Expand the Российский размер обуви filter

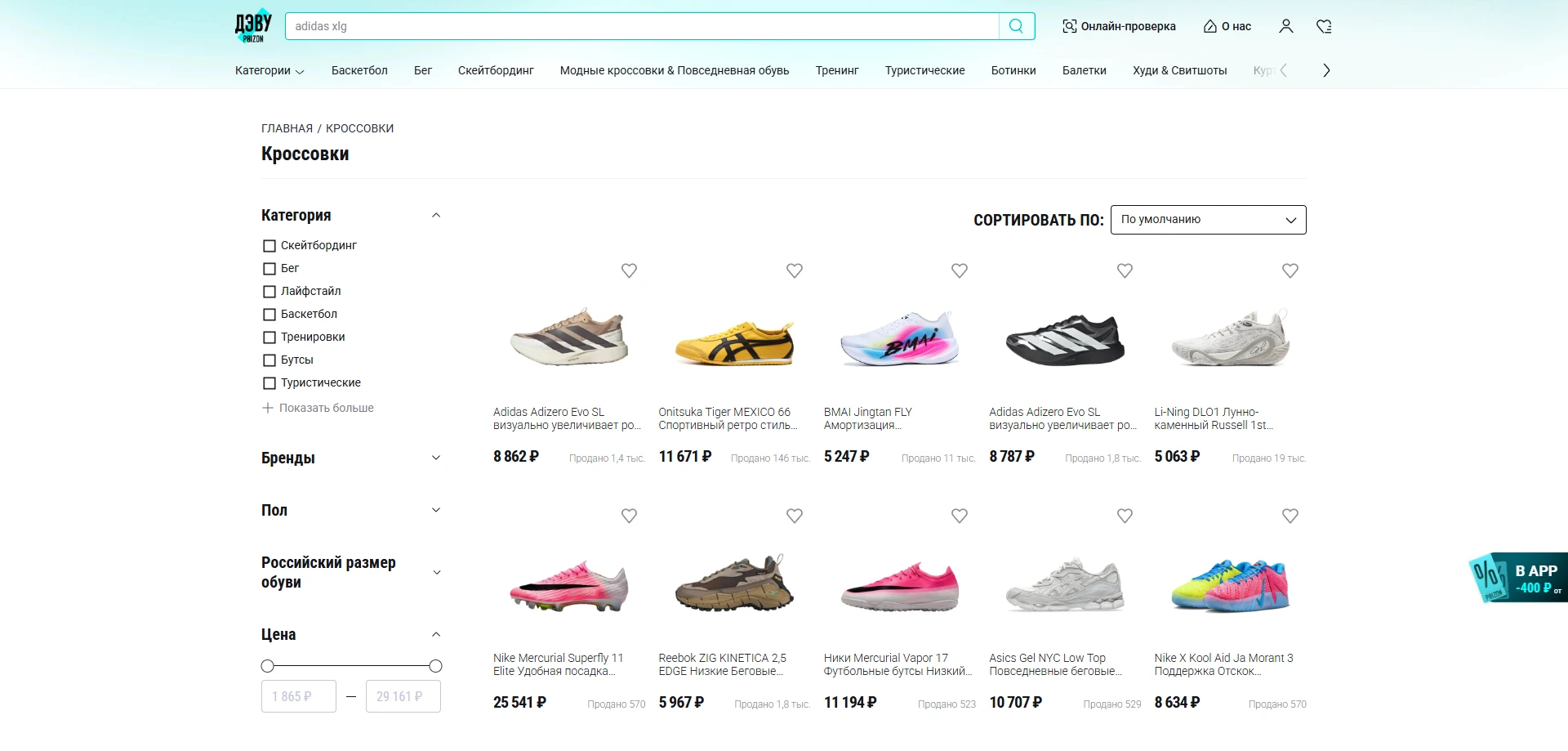[436, 572]
